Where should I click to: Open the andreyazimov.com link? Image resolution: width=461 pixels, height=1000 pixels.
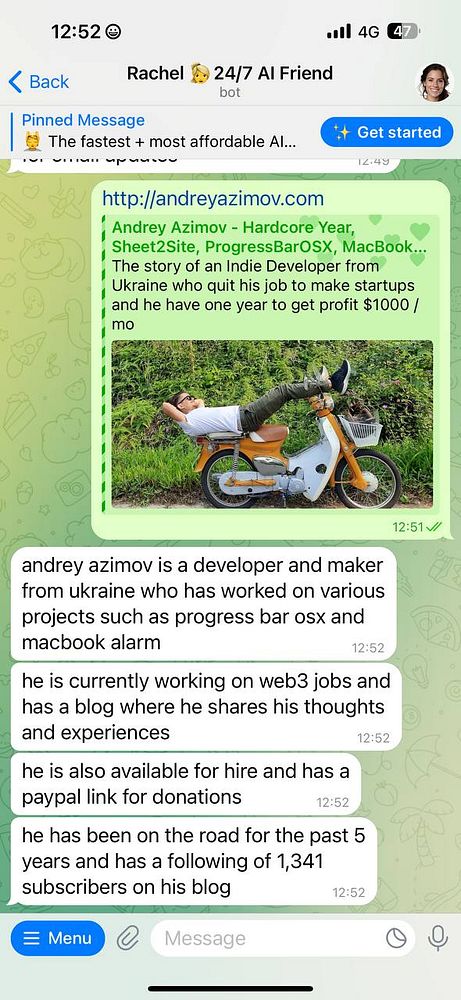pyautogui.click(x=213, y=199)
